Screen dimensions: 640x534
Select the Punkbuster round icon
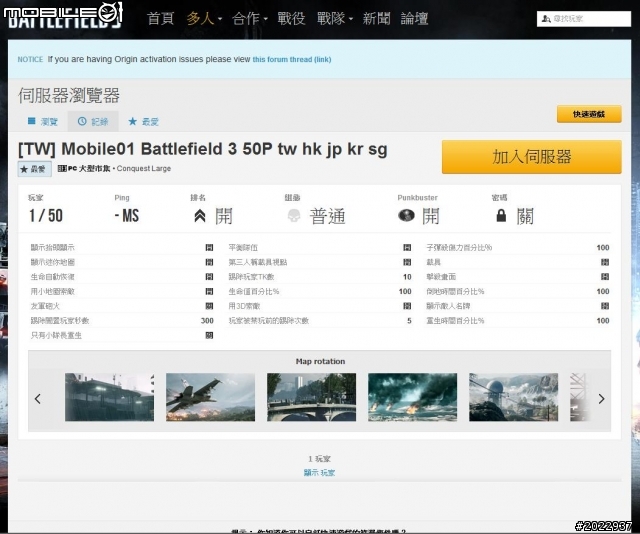pos(406,215)
